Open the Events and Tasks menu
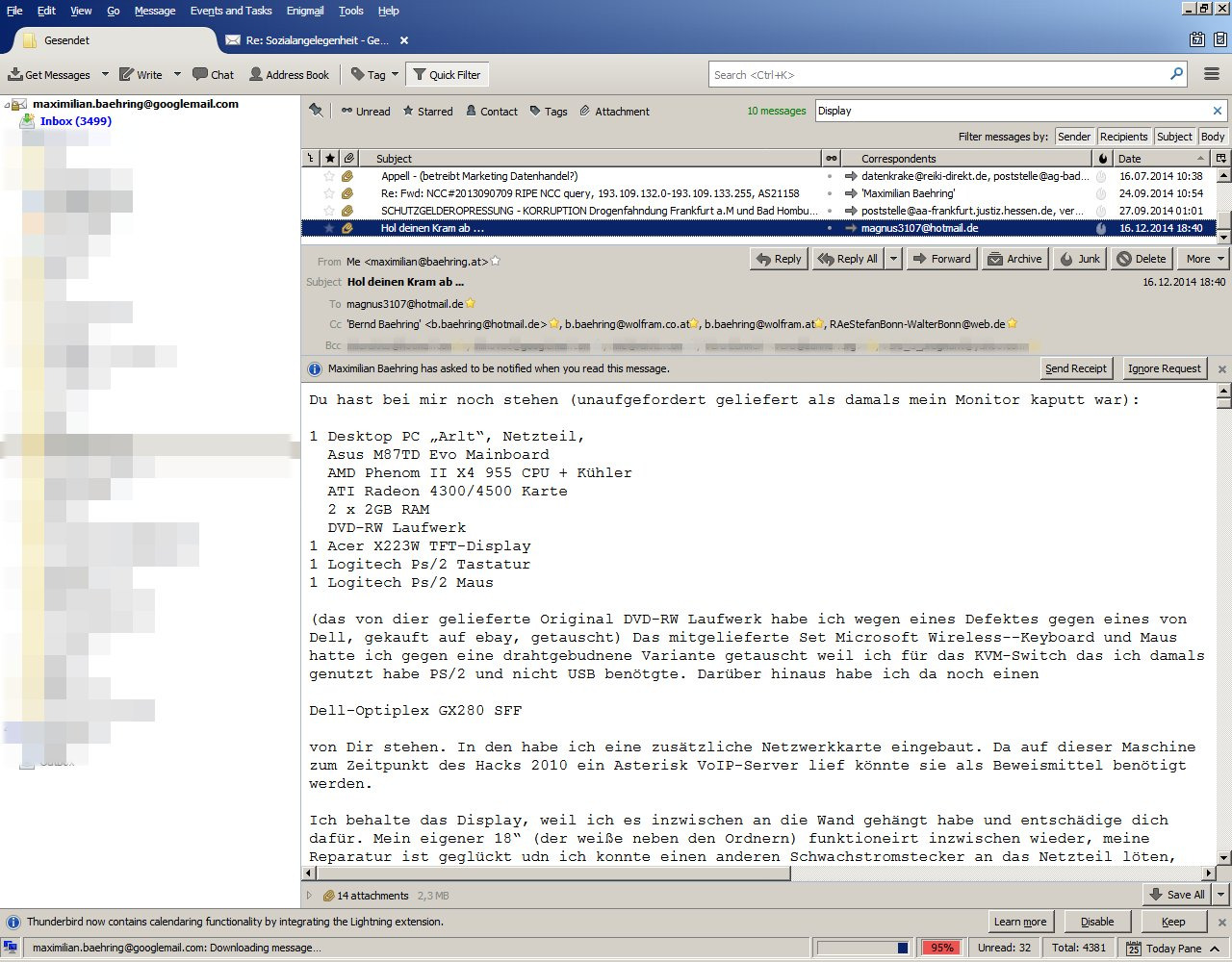The width and height of the screenshot is (1232, 962). (231, 11)
